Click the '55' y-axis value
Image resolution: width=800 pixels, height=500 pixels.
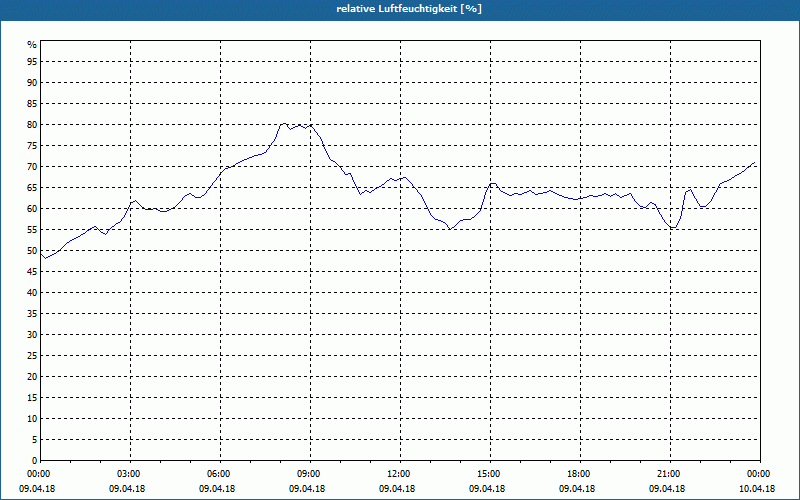coord(32,230)
